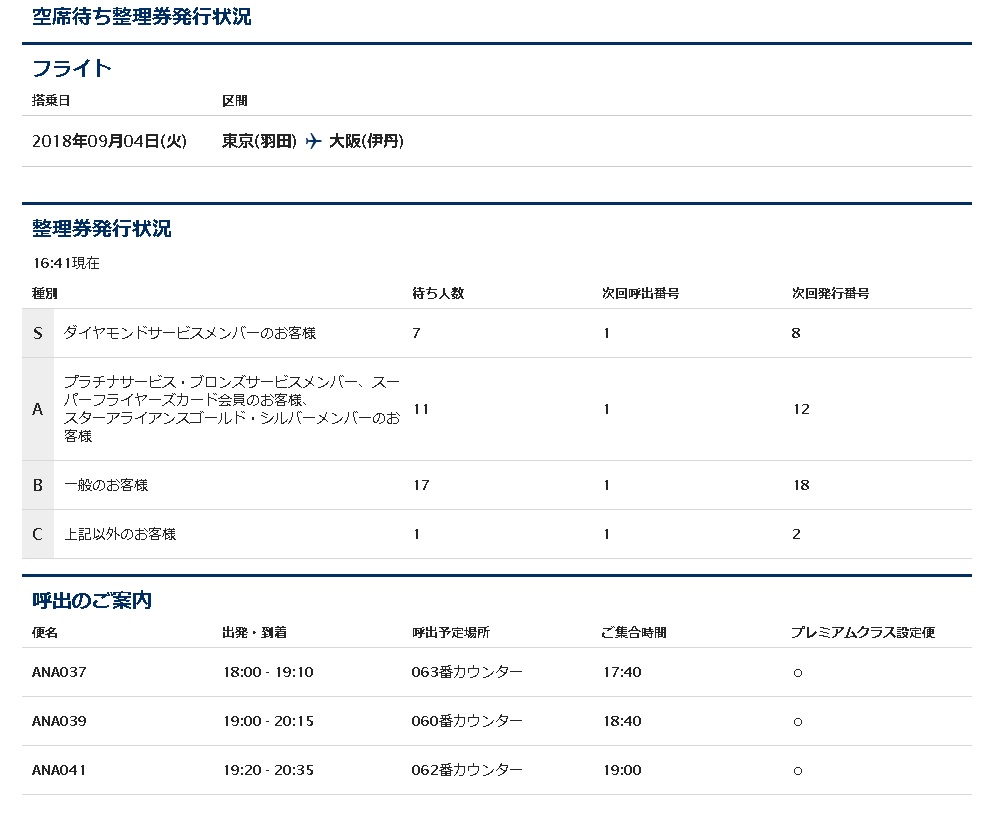Select the B category badge for general customers

[x=38, y=485]
